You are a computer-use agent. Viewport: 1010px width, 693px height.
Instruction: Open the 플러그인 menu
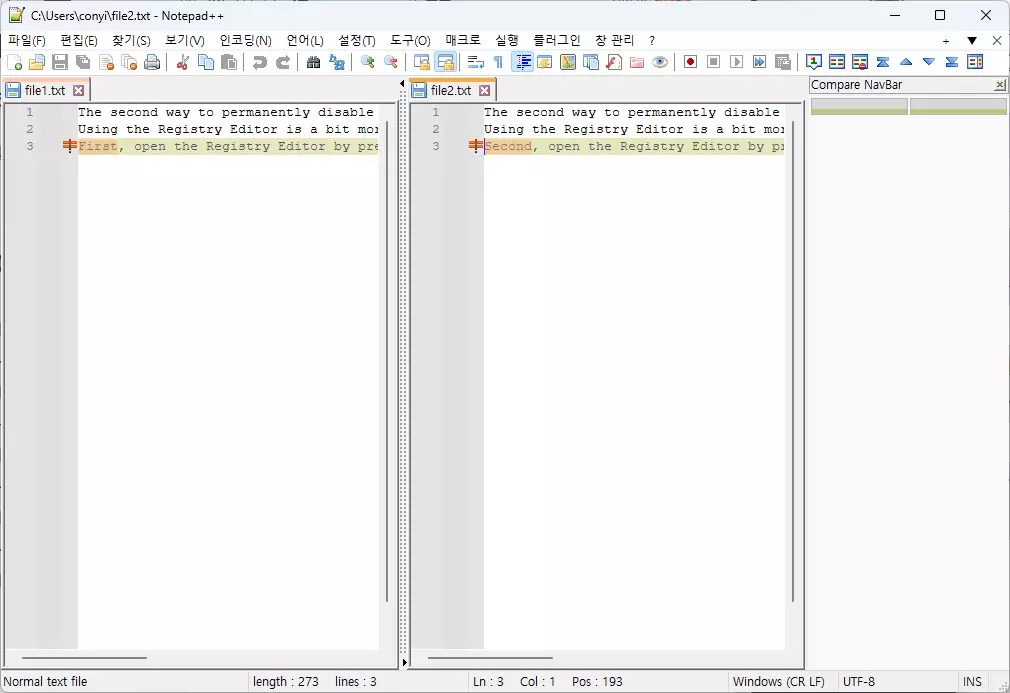tap(557, 41)
